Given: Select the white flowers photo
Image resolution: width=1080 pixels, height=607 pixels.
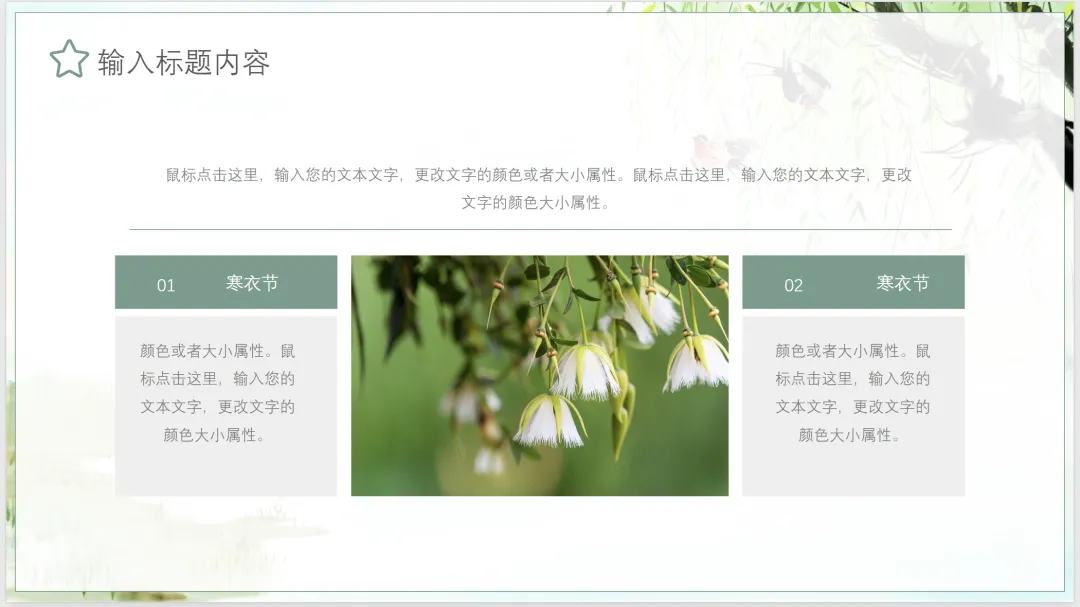Looking at the screenshot, I should click(540, 375).
